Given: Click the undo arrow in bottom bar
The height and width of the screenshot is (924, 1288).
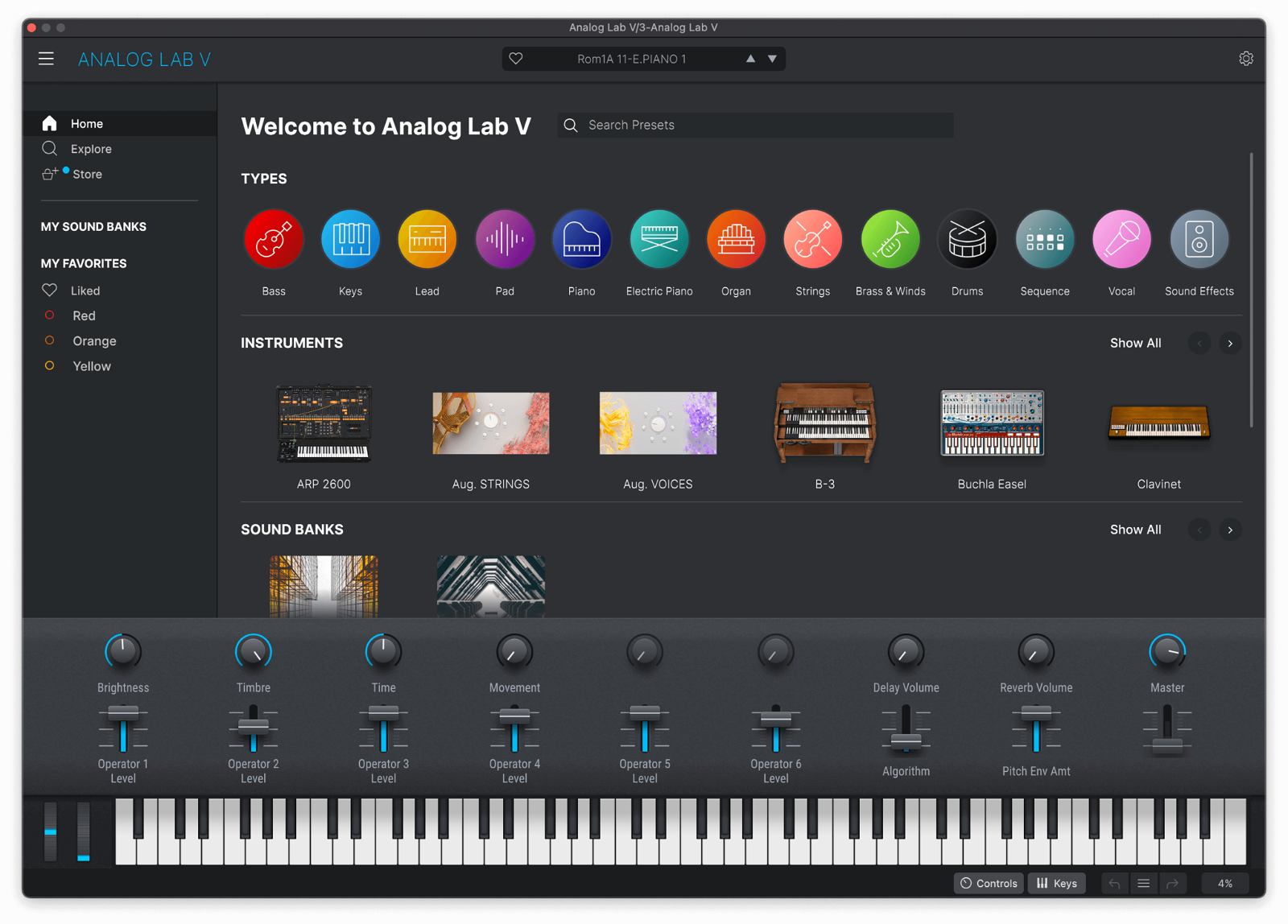Looking at the screenshot, I should [x=1115, y=883].
